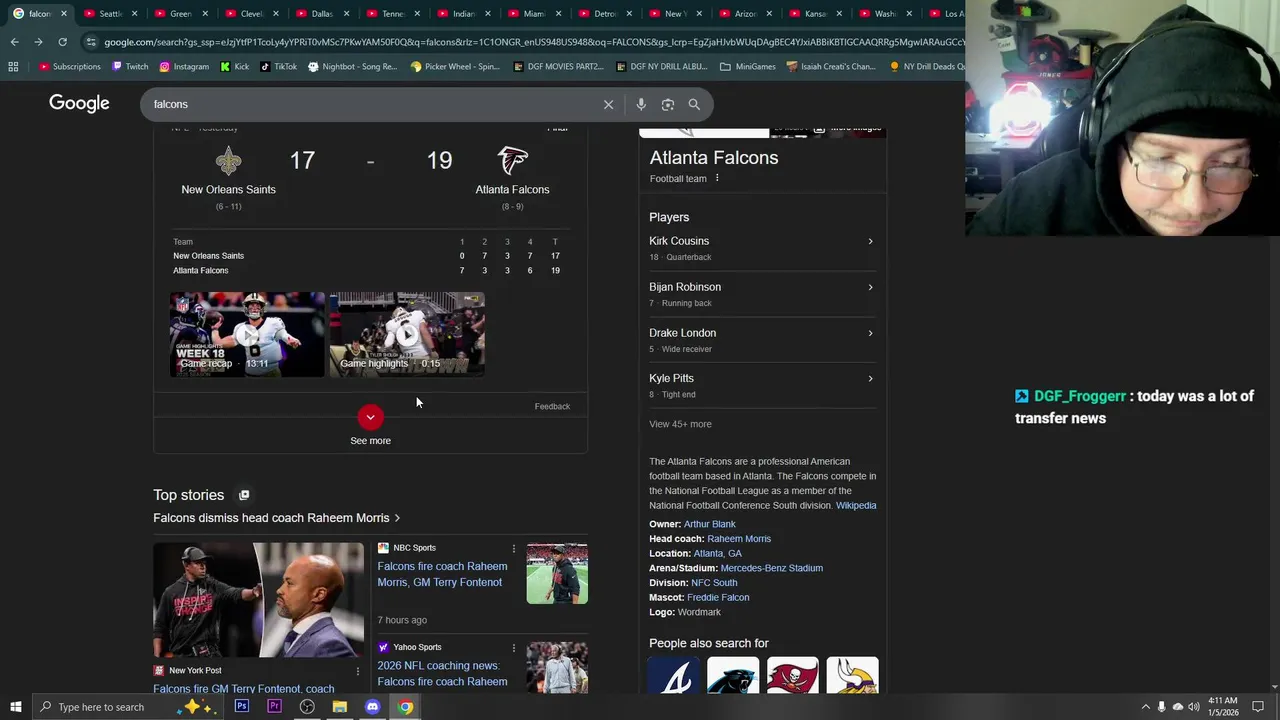The height and width of the screenshot is (720, 1280).
Task: Open the Atlanta Braves related search thumbnail
Action: click(675, 676)
